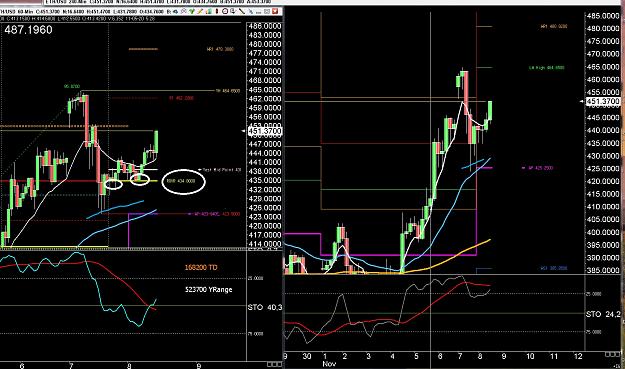Select the faint grey diagonal line tool
Image resolution: width=625 pixels, height=369 pixels.
pos(251,12)
